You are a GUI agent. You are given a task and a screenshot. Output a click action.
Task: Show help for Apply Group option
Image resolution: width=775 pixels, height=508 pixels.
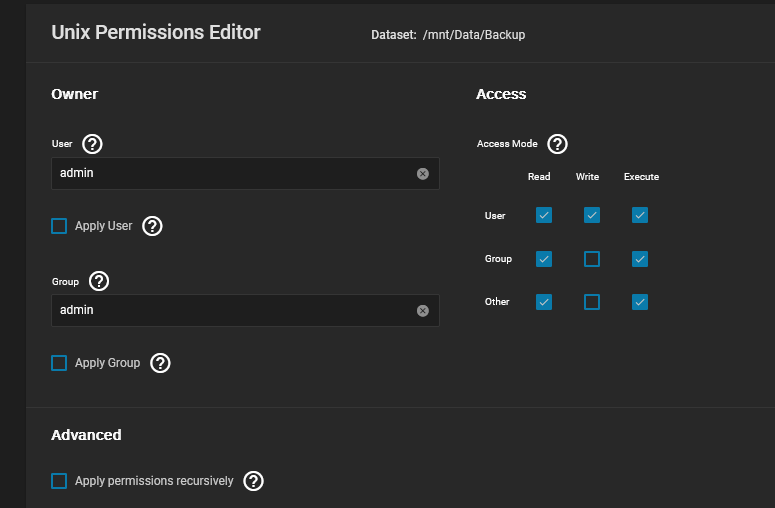[x=160, y=363]
